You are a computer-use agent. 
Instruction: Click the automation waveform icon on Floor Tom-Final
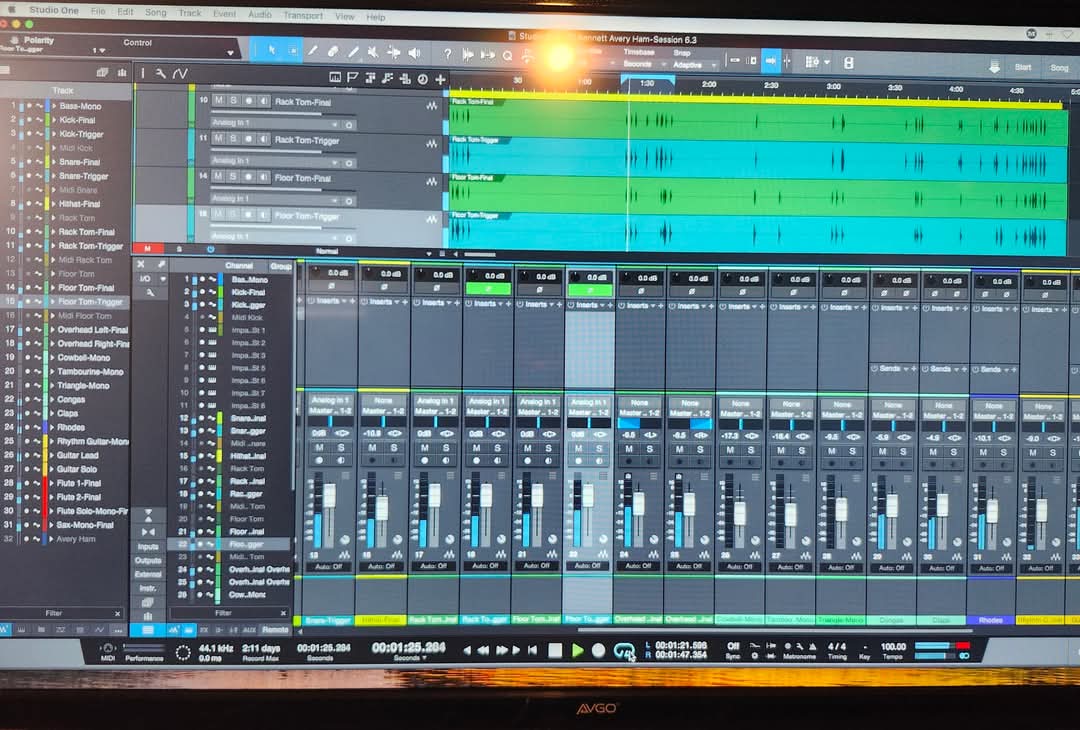[431, 181]
